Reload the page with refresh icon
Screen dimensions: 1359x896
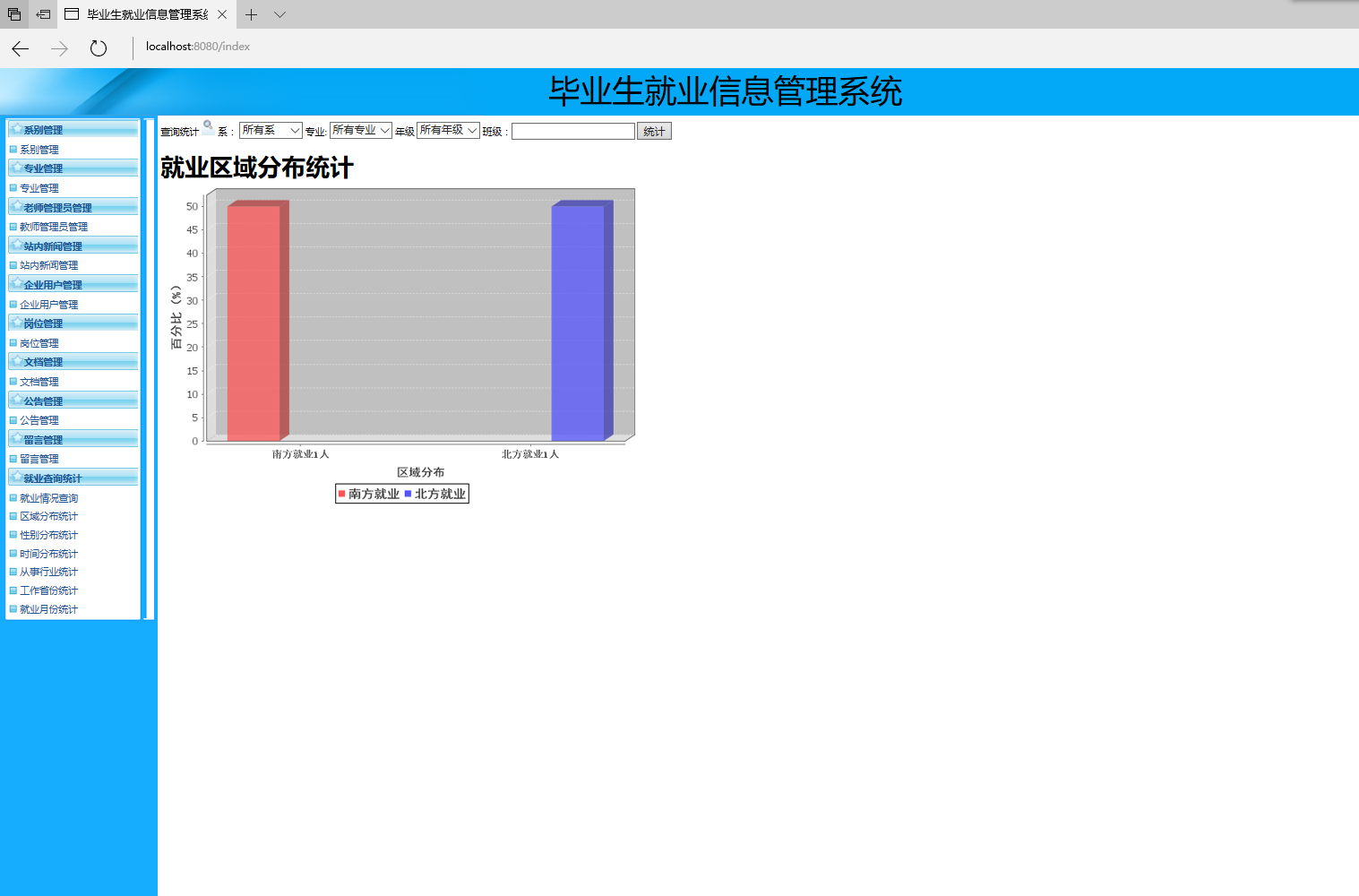coord(99,48)
